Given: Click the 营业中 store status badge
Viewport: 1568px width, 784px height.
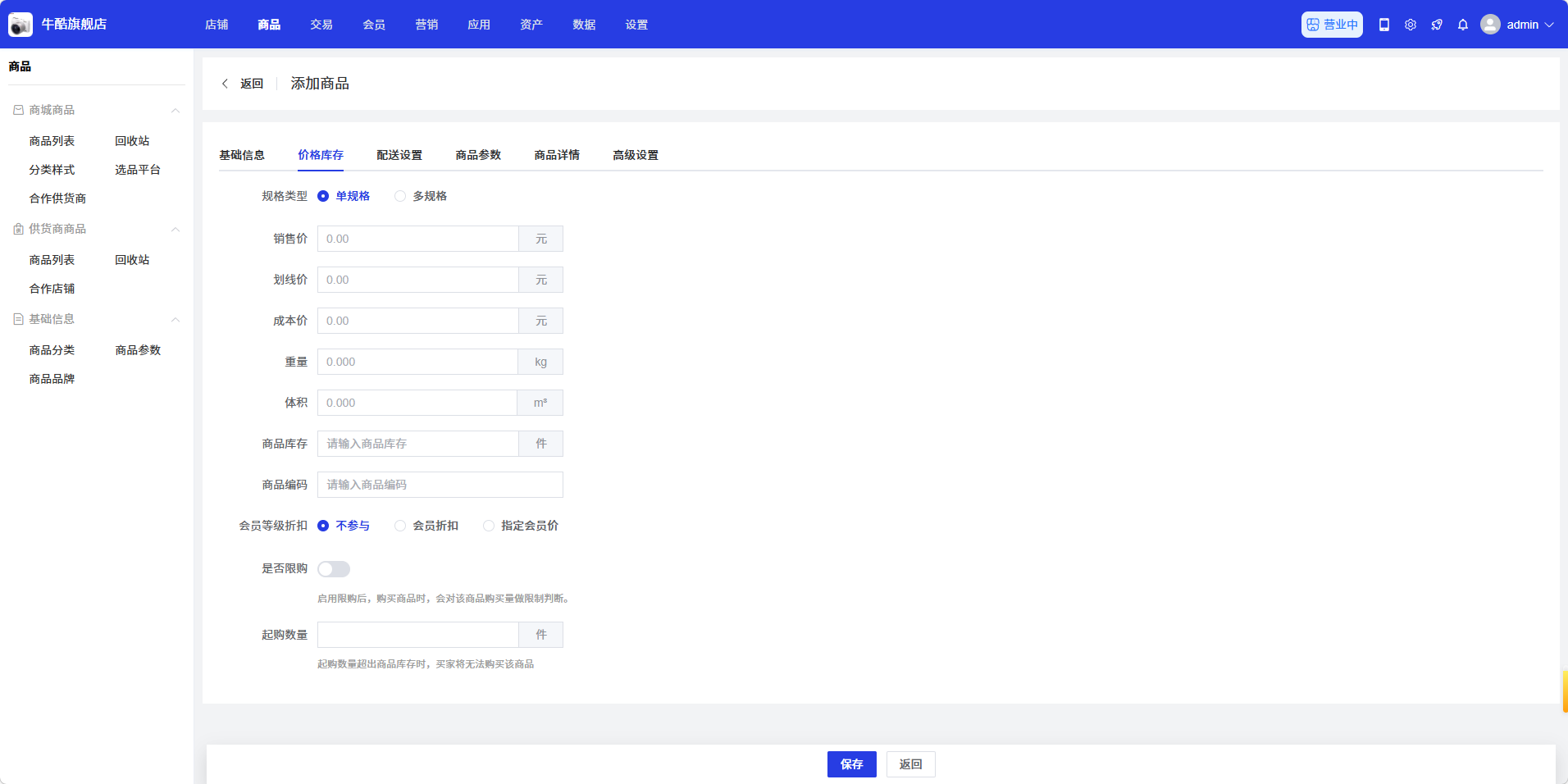Looking at the screenshot, I should click(1332, 25).
